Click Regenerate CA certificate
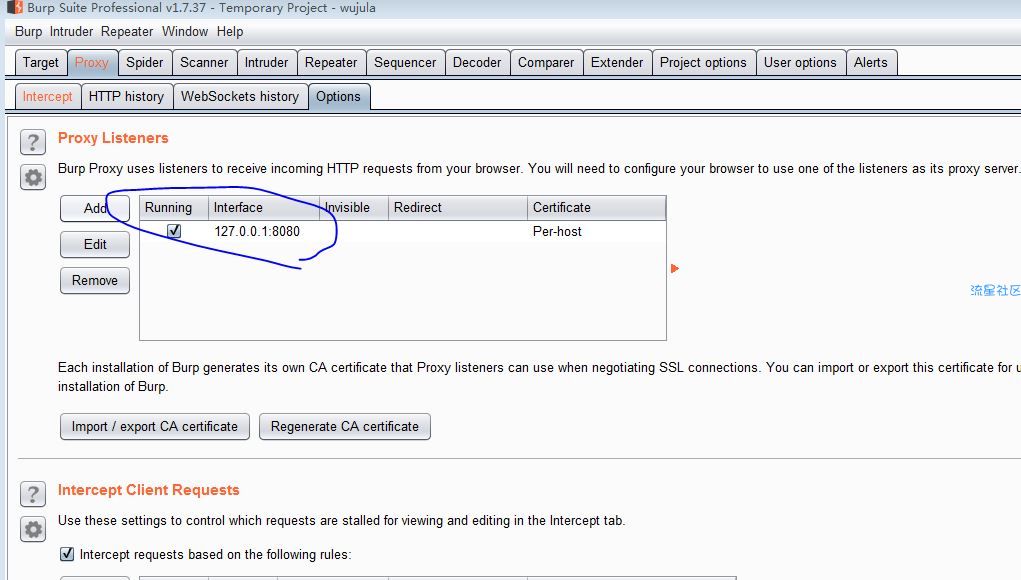The height and width of the screenshot is (580, 1021). tap(344, 426)
